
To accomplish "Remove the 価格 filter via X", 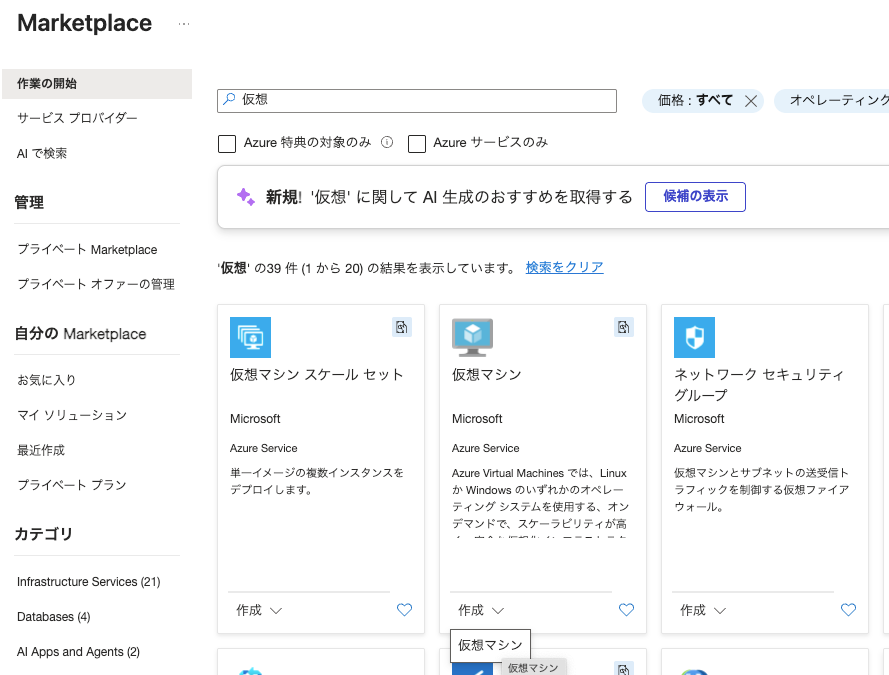I will (751, 101).
